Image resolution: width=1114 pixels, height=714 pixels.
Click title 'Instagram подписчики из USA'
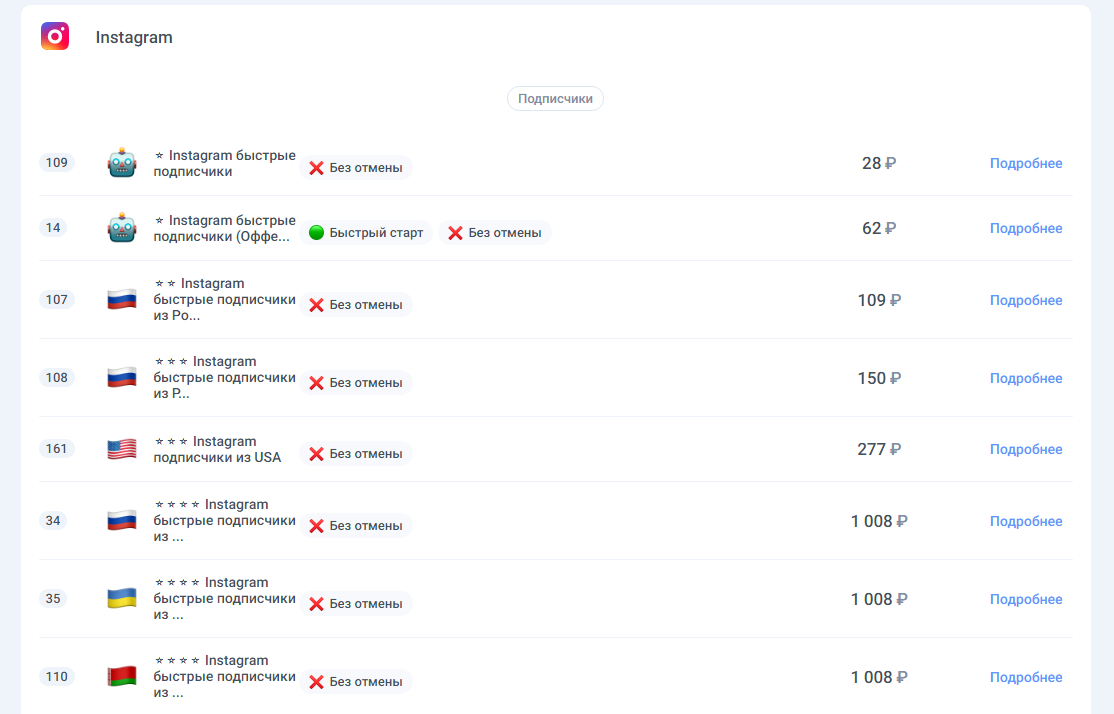tap(217, 449)
